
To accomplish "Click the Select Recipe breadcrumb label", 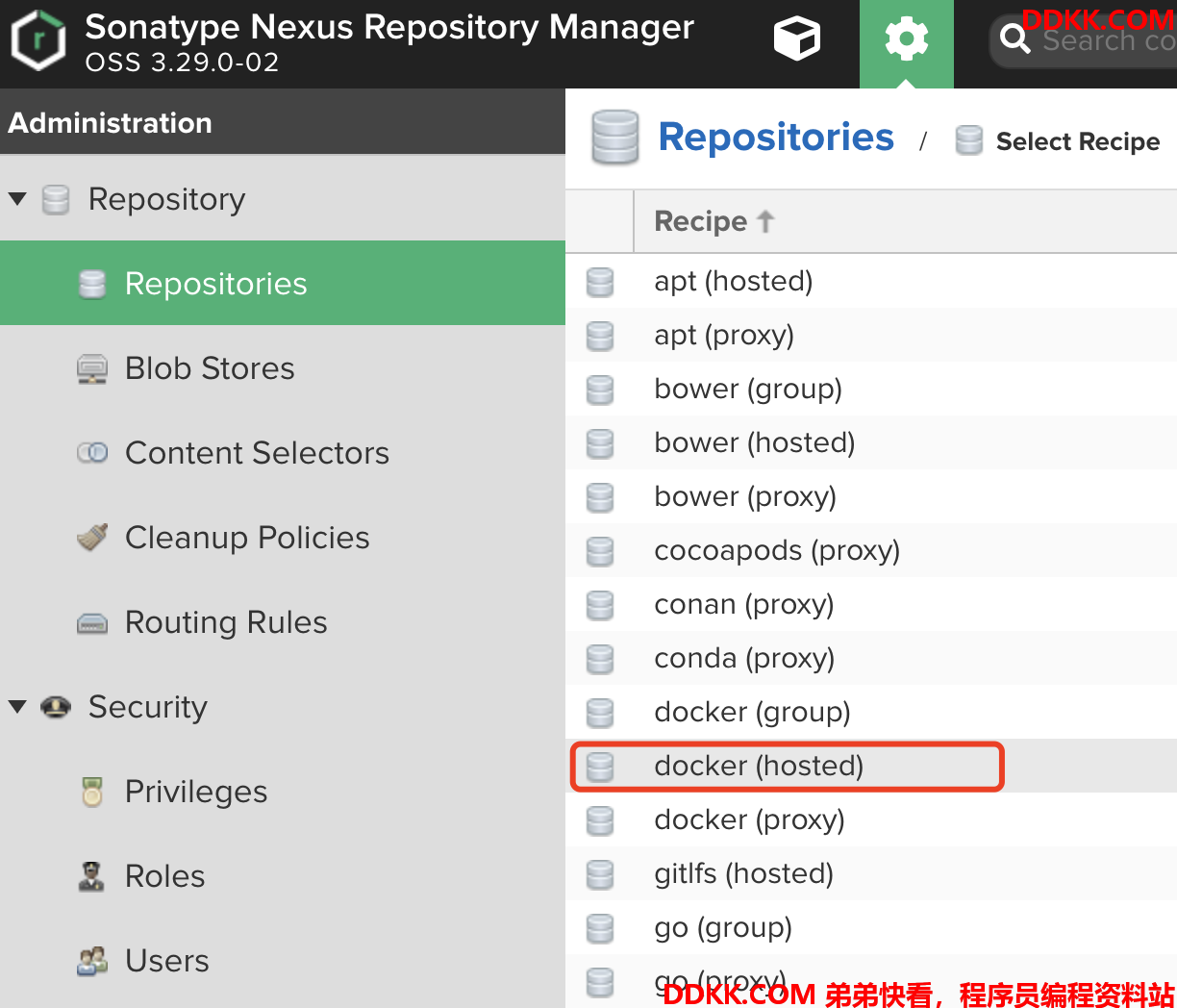I will [1078, 141].
